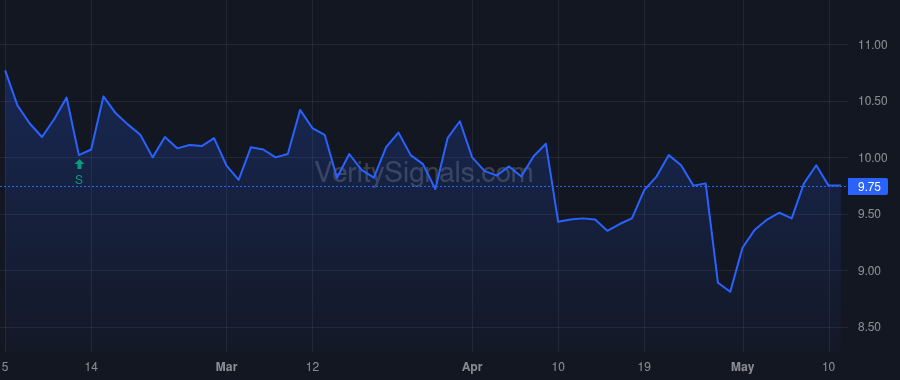The height and width of the screenshot is (380, 900).
Task: Click the green S letter under signal arrow
Action: pos(79,180)
